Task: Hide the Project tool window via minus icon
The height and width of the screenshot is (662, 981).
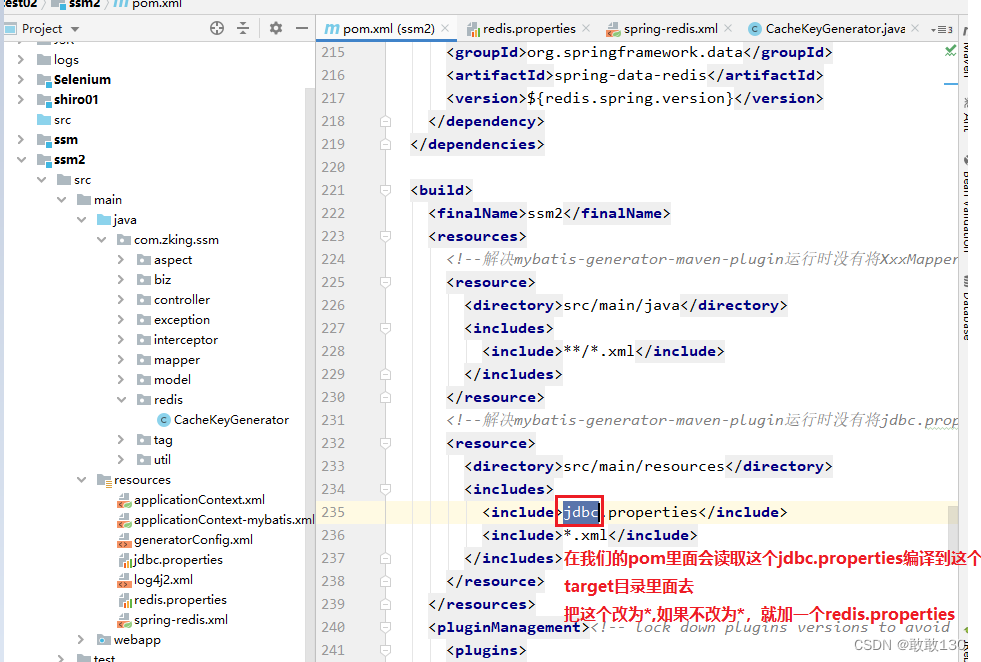Action: 303,28
